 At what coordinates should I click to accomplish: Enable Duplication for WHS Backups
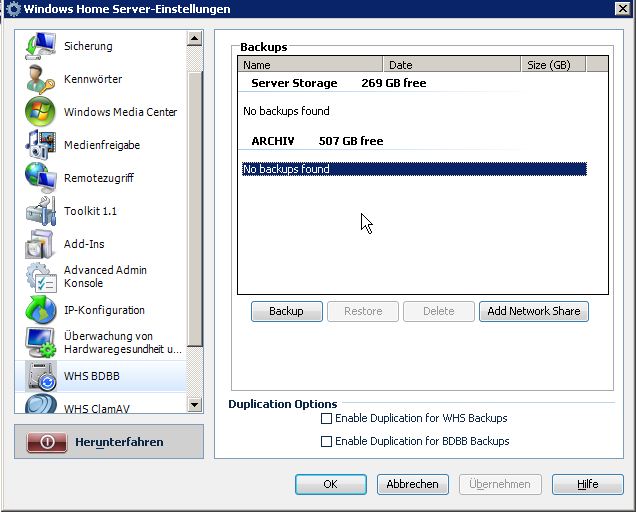[x=326, y=418]
